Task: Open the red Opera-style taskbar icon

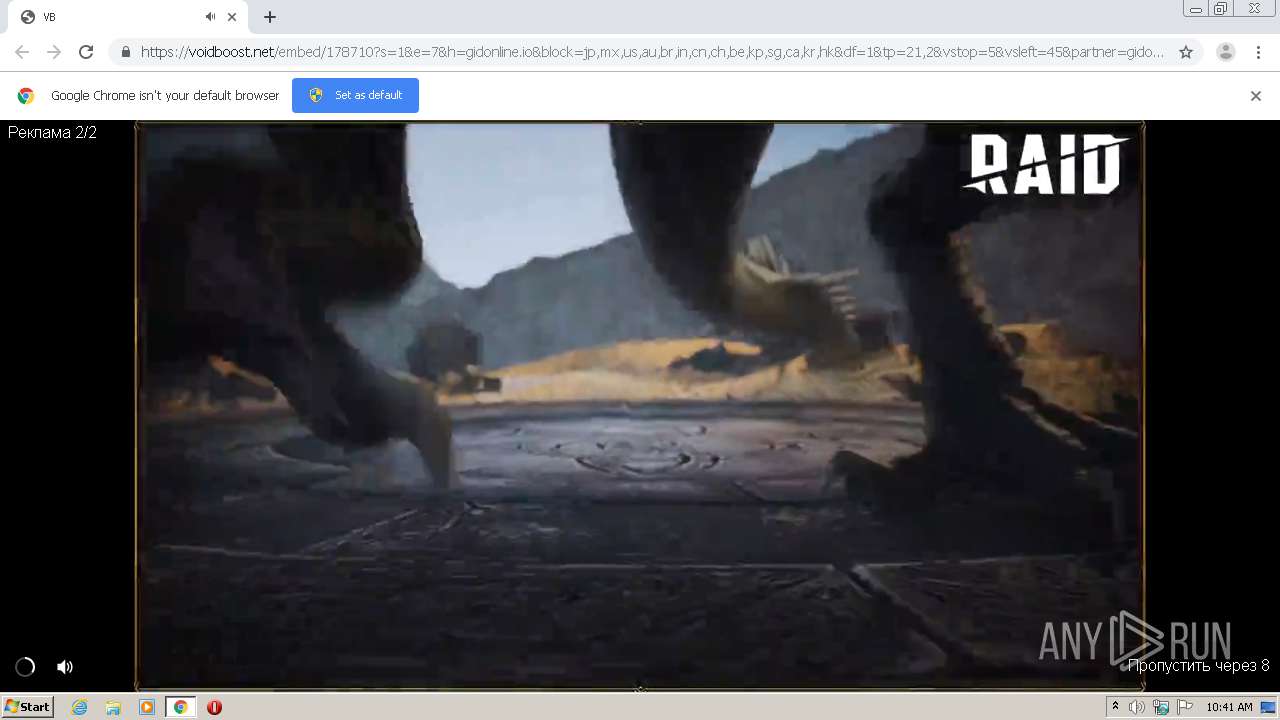Action: point(214,707)
